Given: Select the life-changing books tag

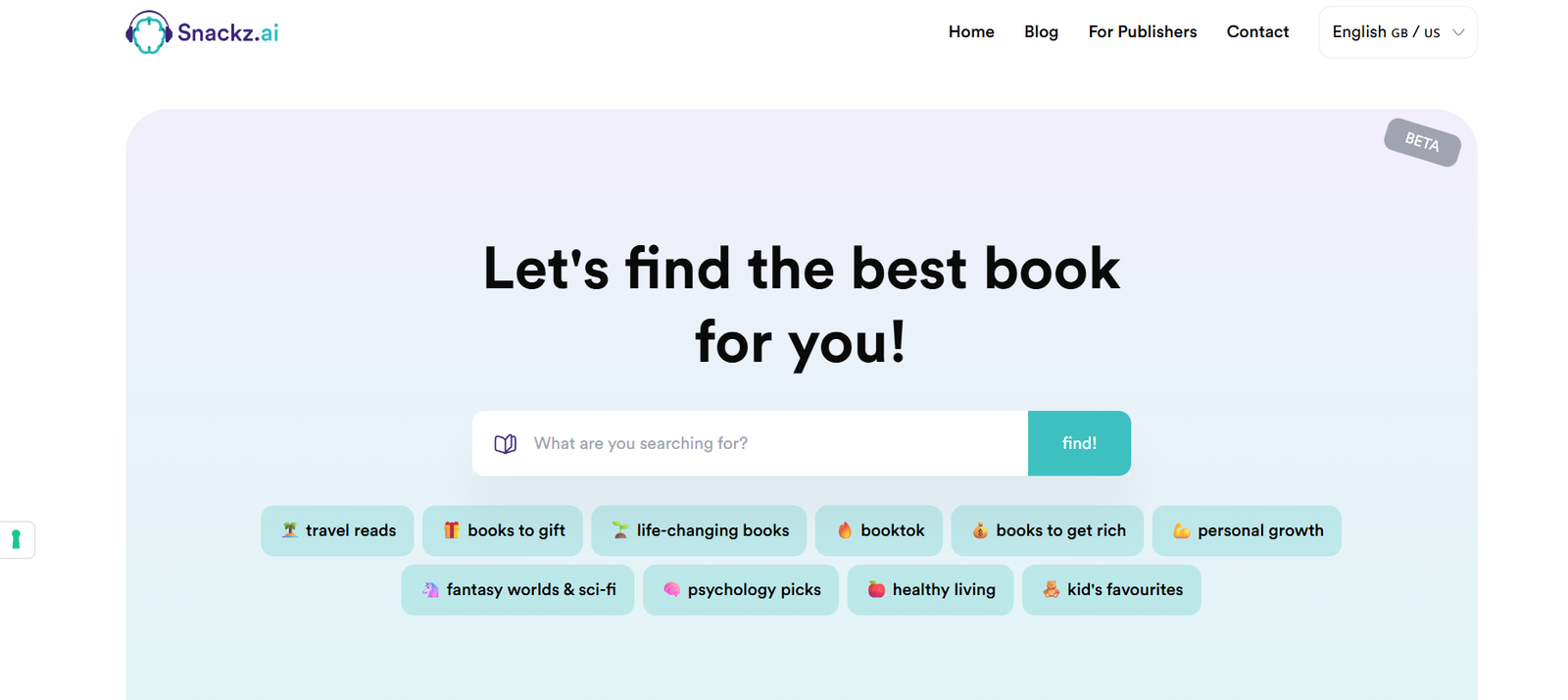Looking at the screenshot, I should pyautogui.click(x=699, y=530).
